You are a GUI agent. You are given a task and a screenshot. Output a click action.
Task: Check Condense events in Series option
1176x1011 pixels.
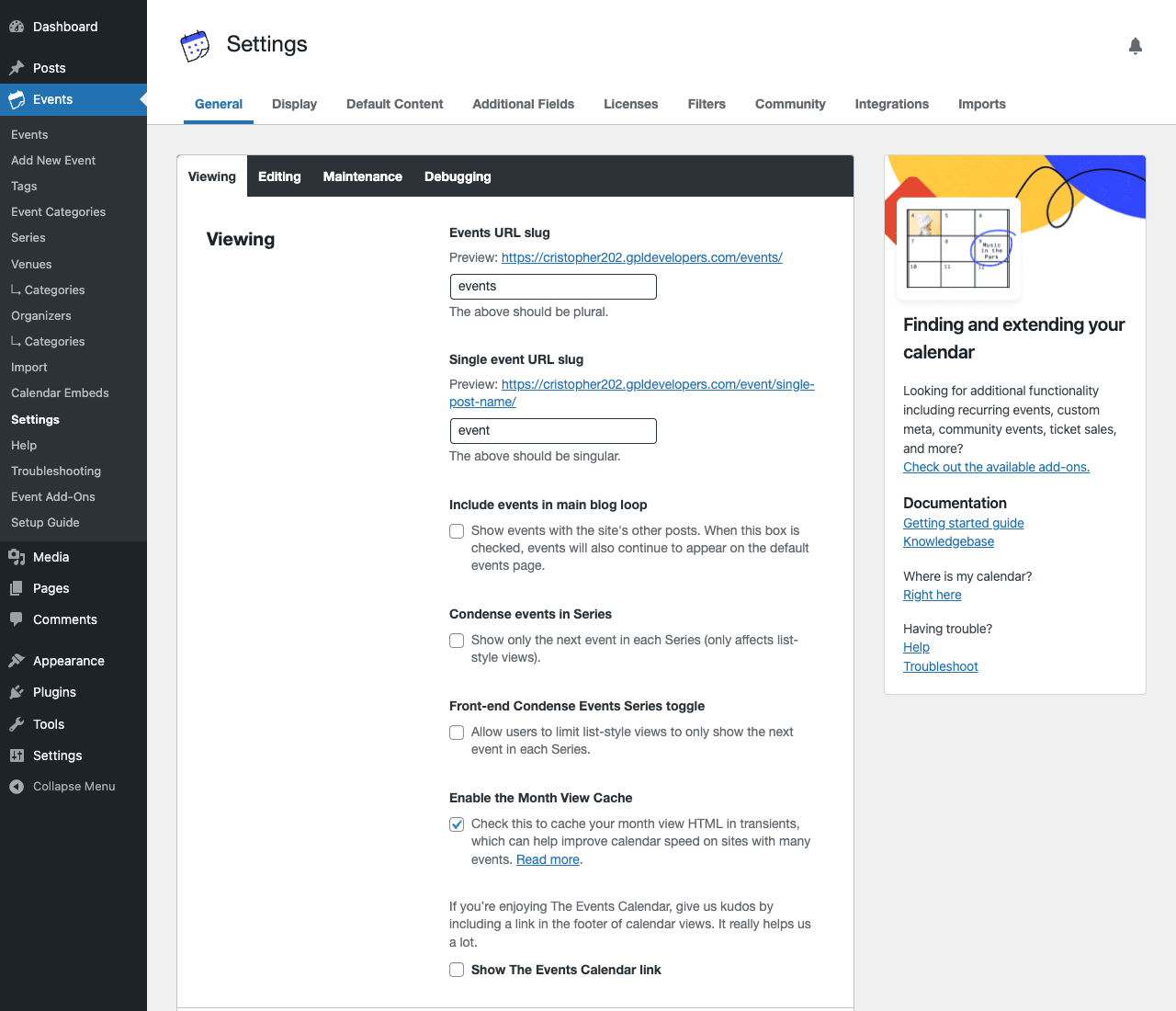pos(457,641)
